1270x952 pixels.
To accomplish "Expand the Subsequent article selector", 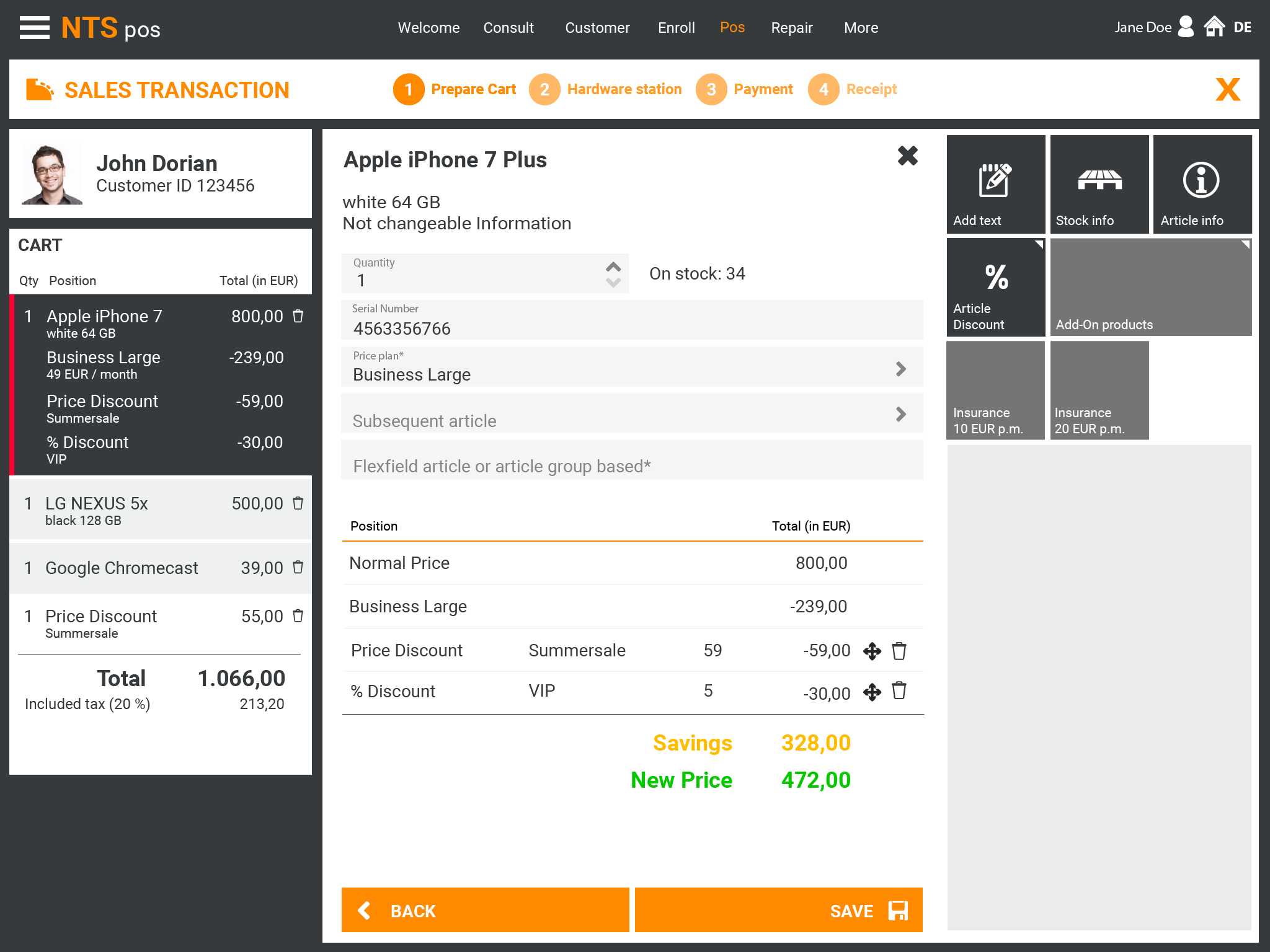I will click(901, 414).
